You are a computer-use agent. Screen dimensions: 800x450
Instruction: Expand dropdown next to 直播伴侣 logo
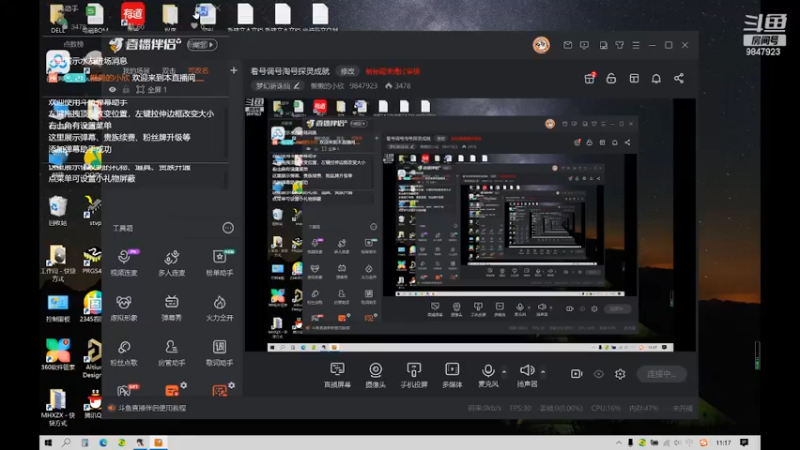pyautogui.click(x=202, y=45)
